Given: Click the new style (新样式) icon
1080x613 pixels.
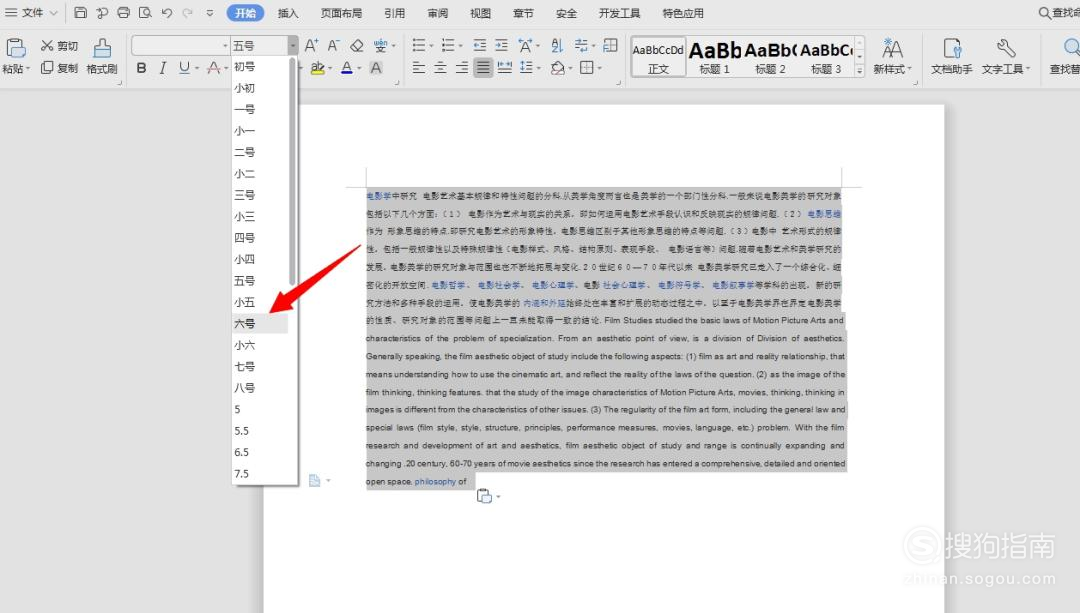Looking at the screenshot, I should 892,56.
